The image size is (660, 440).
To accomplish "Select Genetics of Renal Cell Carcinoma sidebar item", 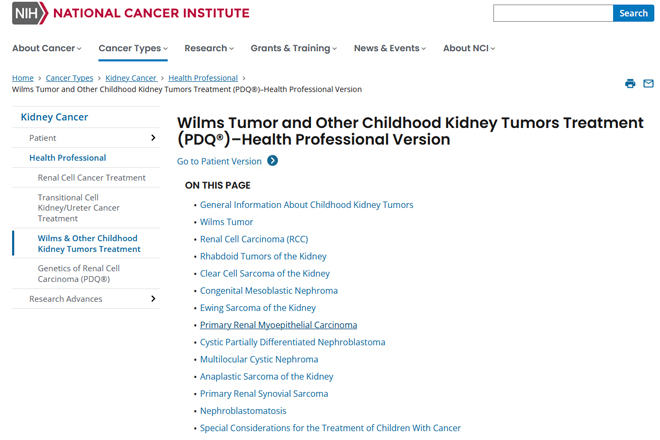I will pos(79,274).
